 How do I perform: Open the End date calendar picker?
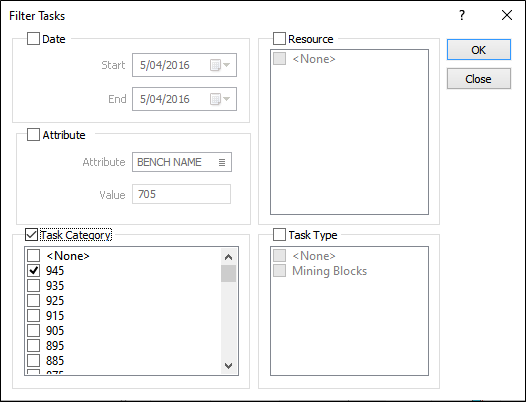pyautogui.click(x=220, y=99)
